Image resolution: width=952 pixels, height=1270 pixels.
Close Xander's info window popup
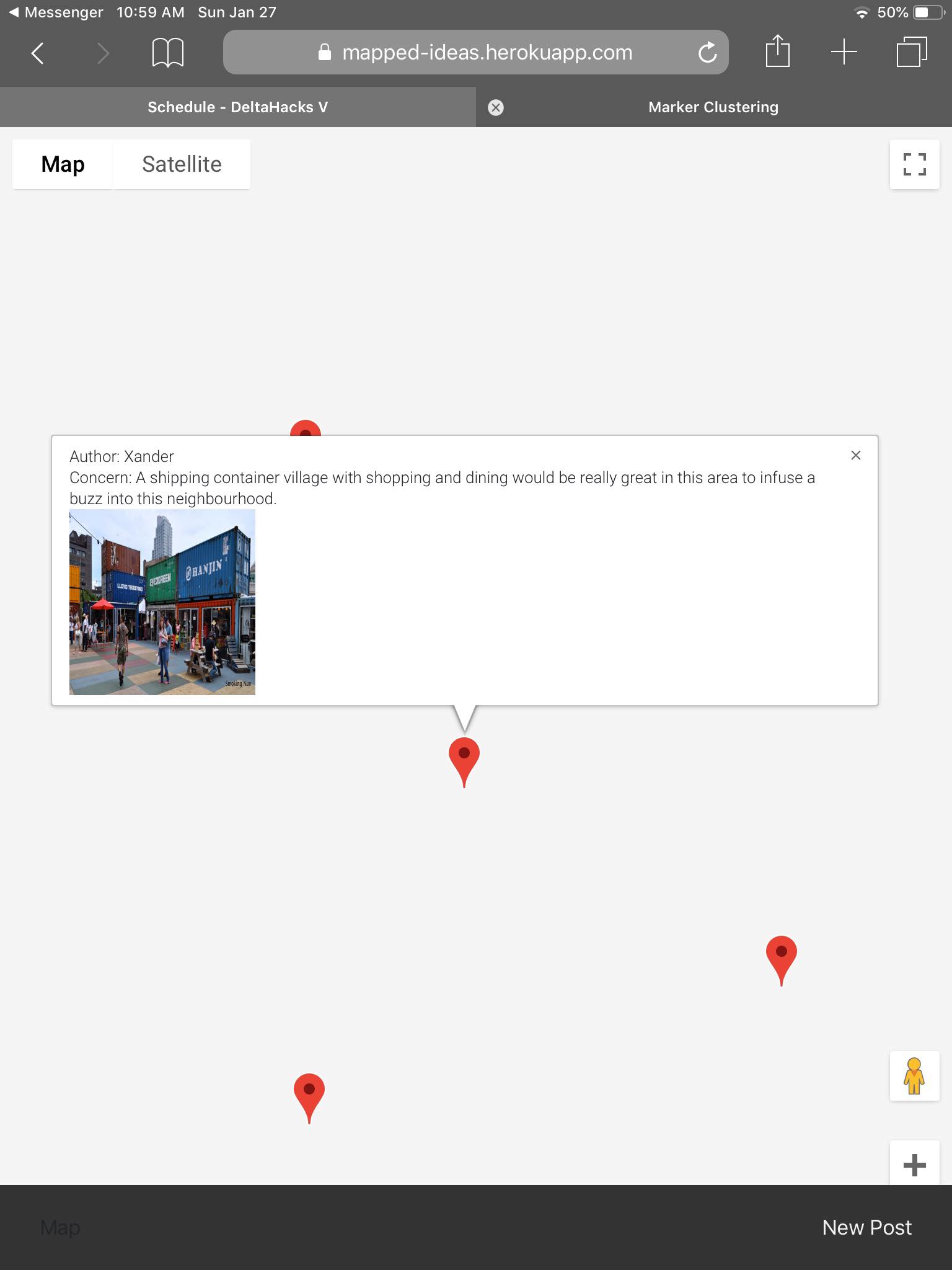[x=856, y=455]
